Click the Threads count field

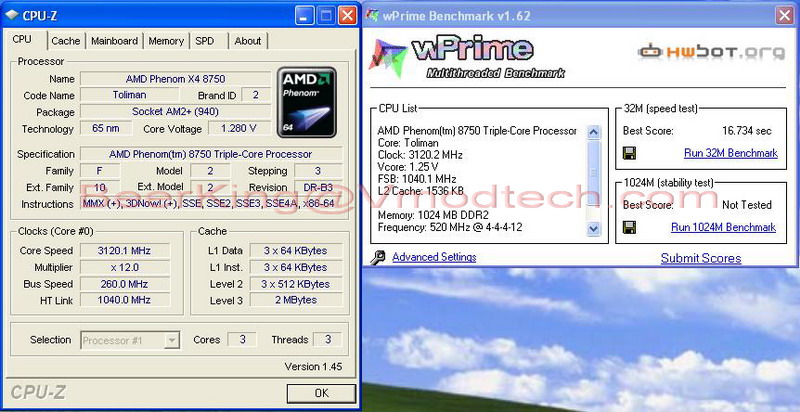pos(328,340)
